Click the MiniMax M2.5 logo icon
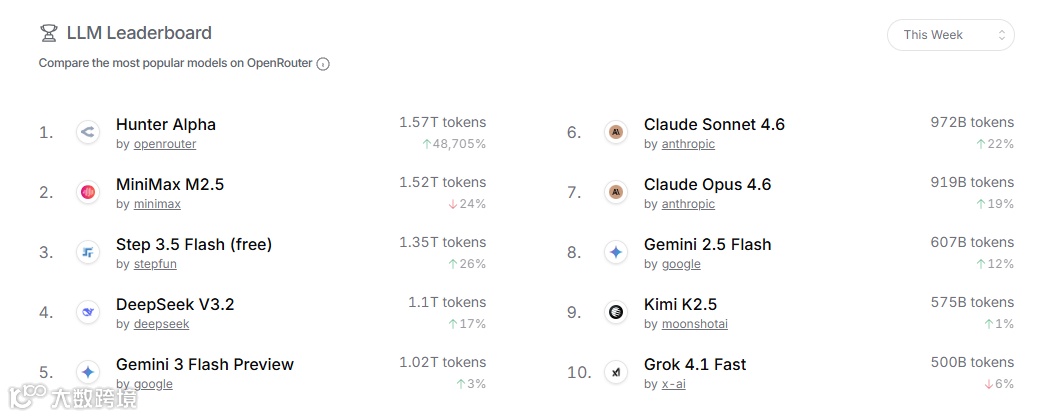The image size is (1055, 417). coord(87,192)
